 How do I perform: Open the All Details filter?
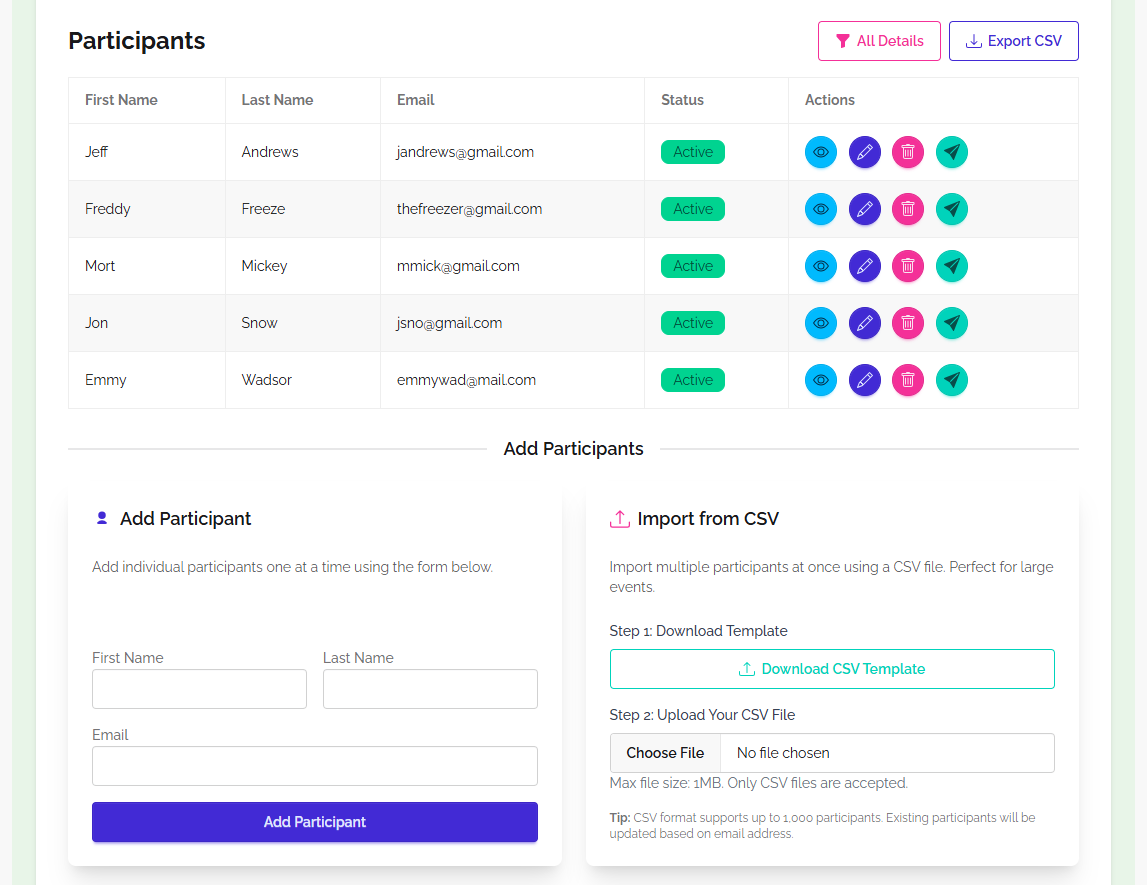879,41
